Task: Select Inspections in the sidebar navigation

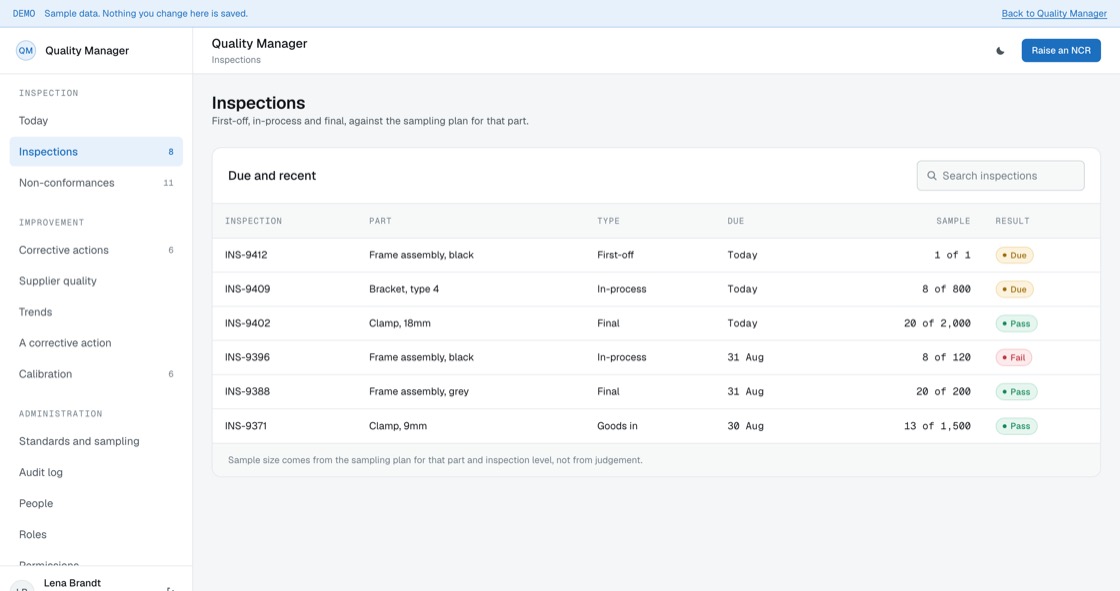Action: coord(96,152)
